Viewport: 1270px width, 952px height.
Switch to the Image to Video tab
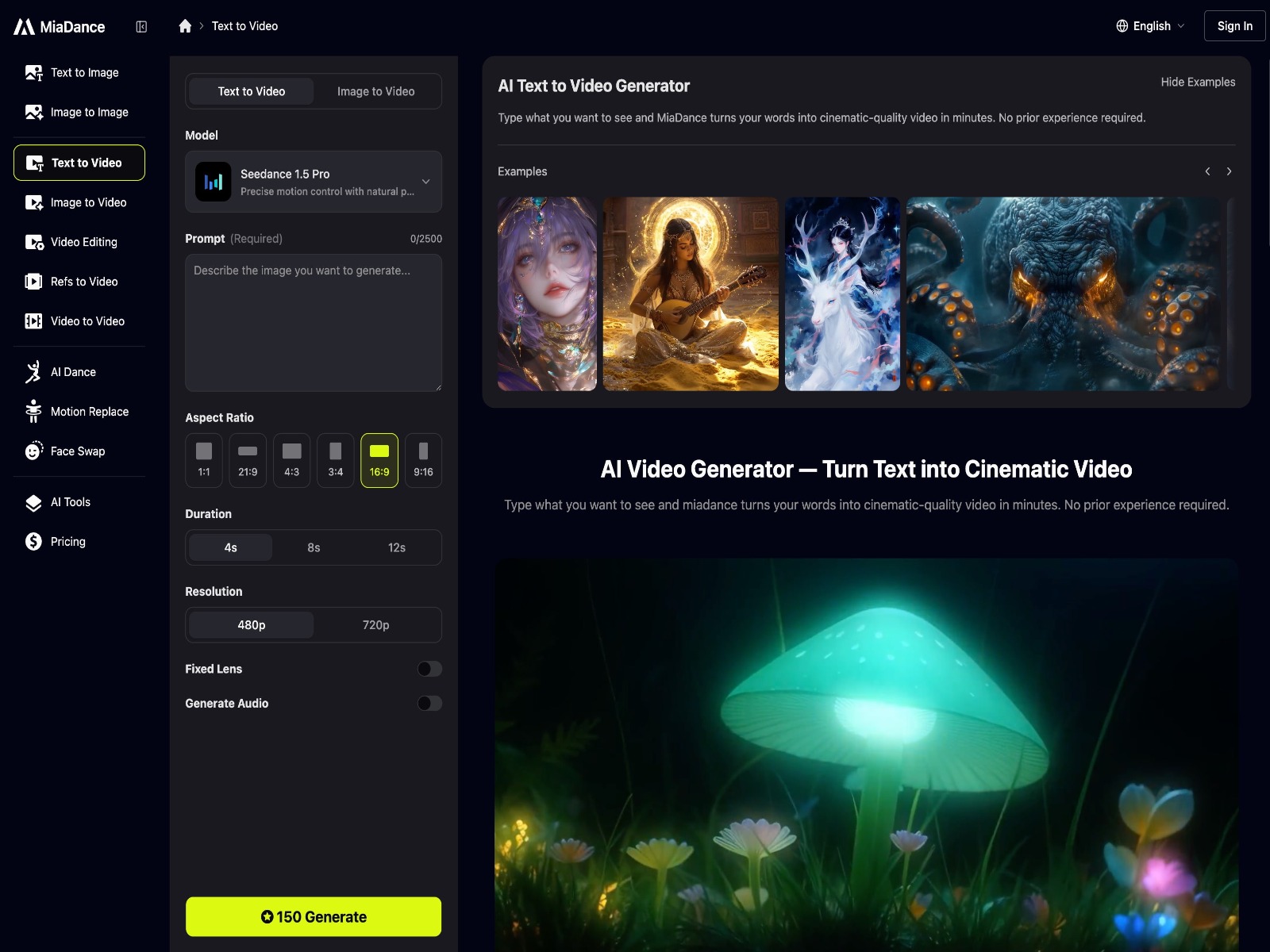[x=375, y=91]
